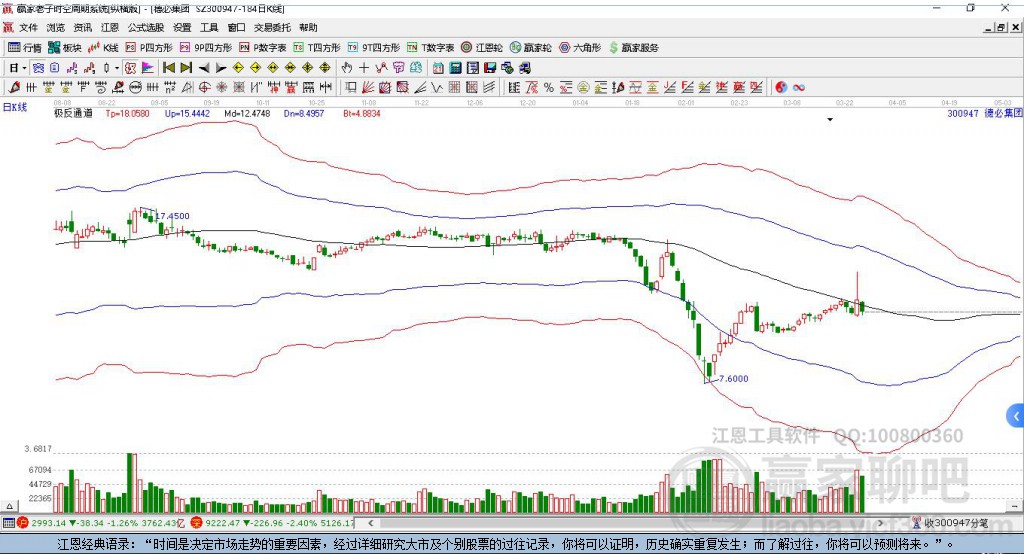This screenshot has width=1024, height=554.
Task: Open the calculator icon in toolbar
Action: [x=455, y=68]
